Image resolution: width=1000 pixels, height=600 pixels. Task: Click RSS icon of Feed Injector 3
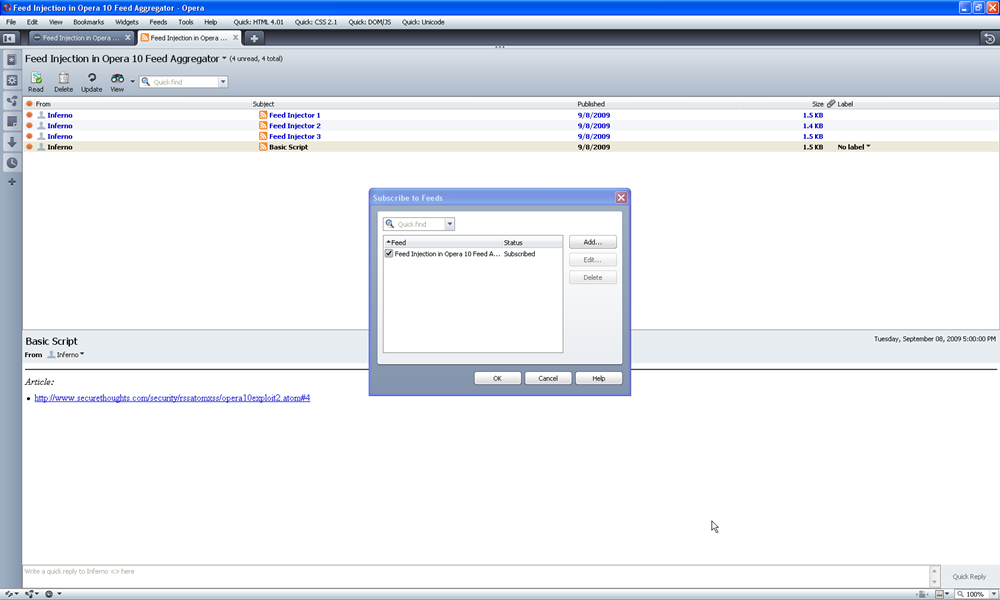coord(263,136)
